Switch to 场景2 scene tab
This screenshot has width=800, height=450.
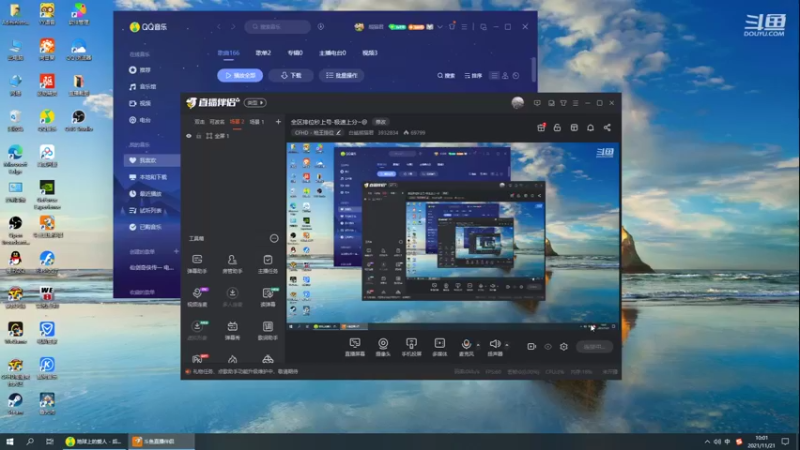(x=237, y=122)
